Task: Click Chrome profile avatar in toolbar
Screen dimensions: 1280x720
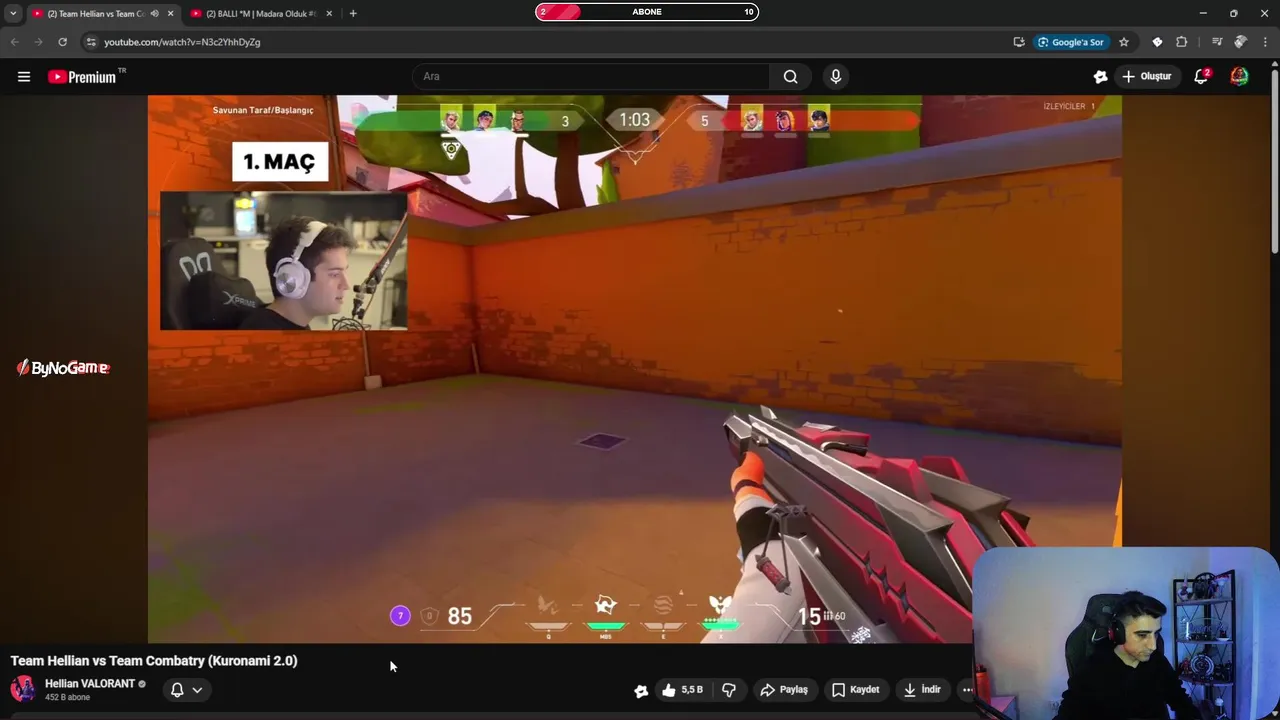Action: point(1240,42)
